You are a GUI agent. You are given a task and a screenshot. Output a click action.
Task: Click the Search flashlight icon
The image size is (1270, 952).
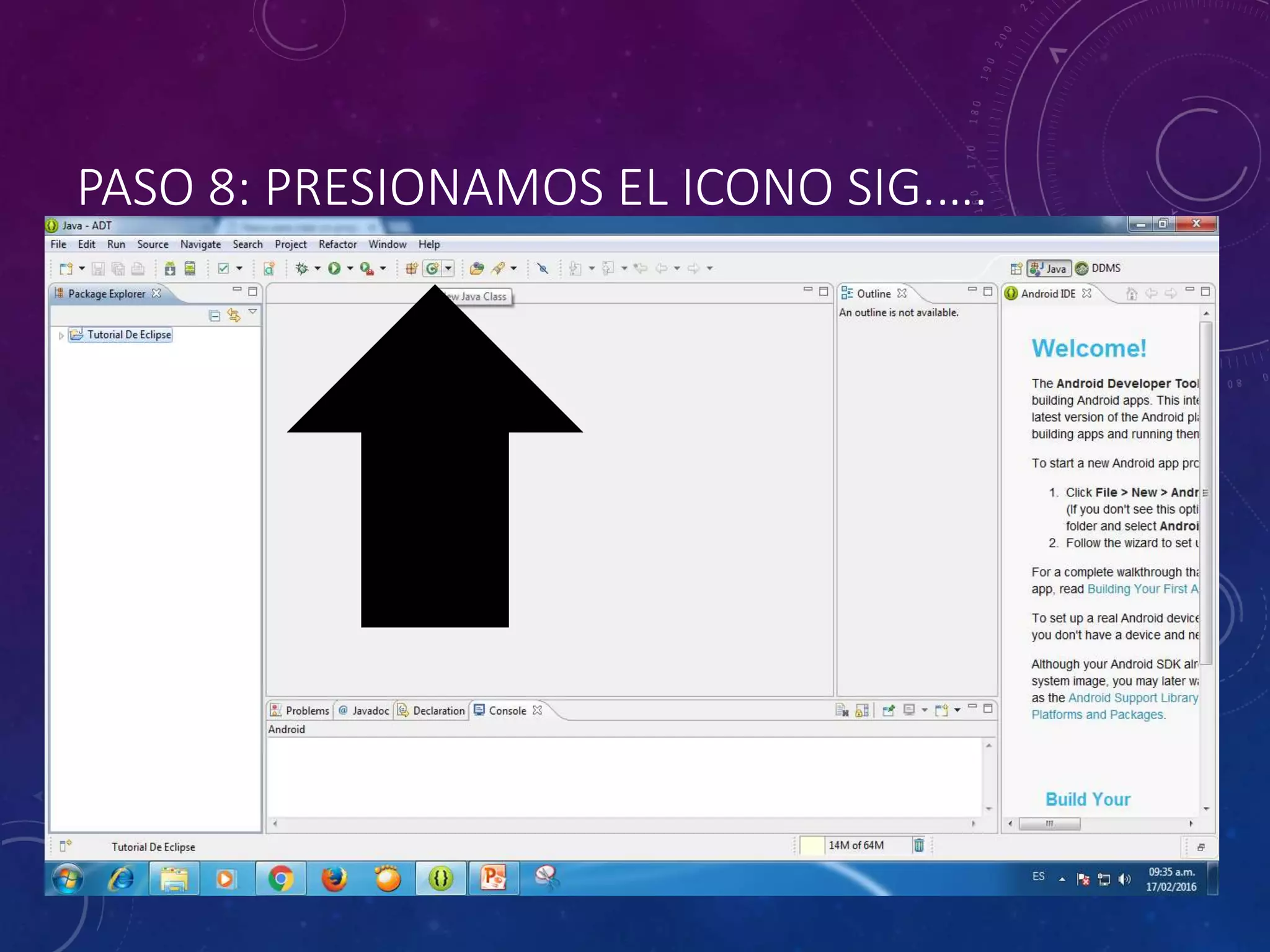point(499,268)
